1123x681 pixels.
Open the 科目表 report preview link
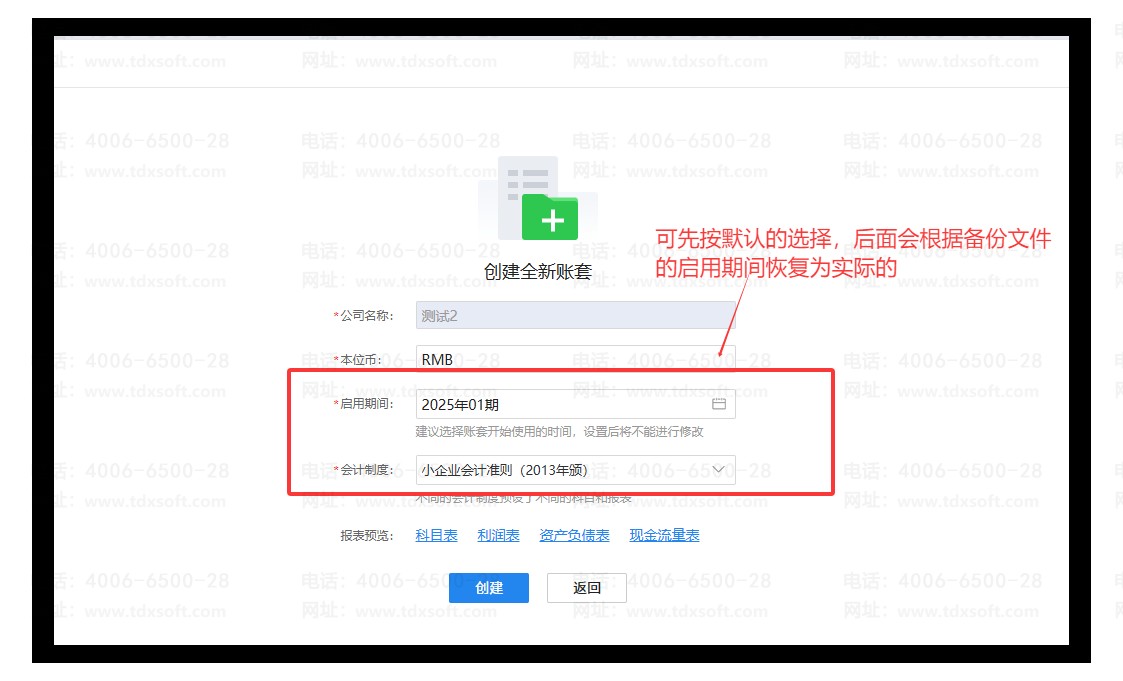436,535
